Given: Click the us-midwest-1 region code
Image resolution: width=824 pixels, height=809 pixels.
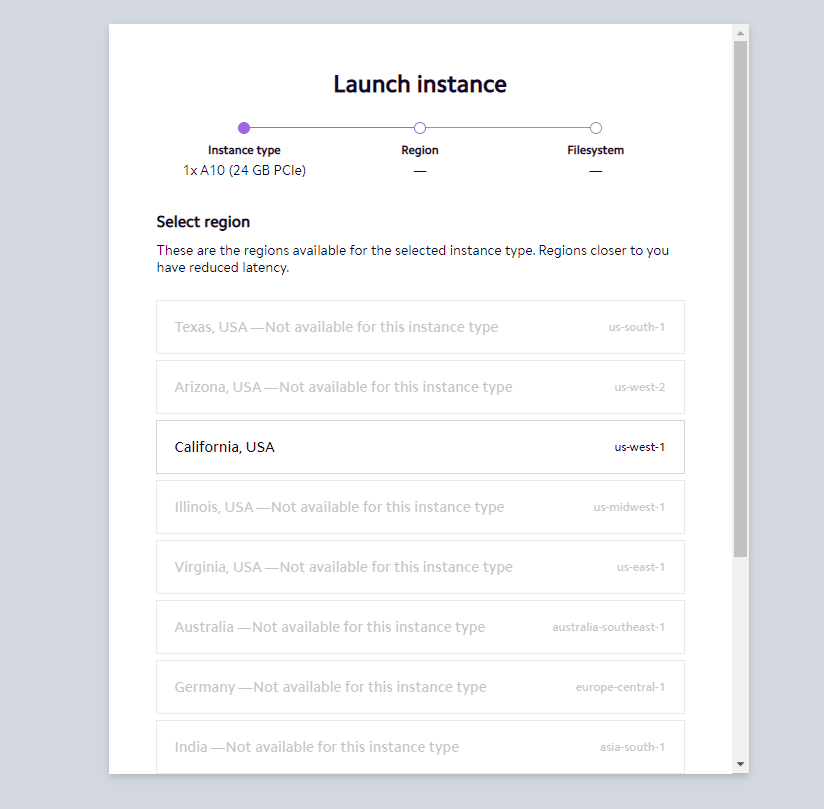Looking at the screenshot, I should (629, 507).
